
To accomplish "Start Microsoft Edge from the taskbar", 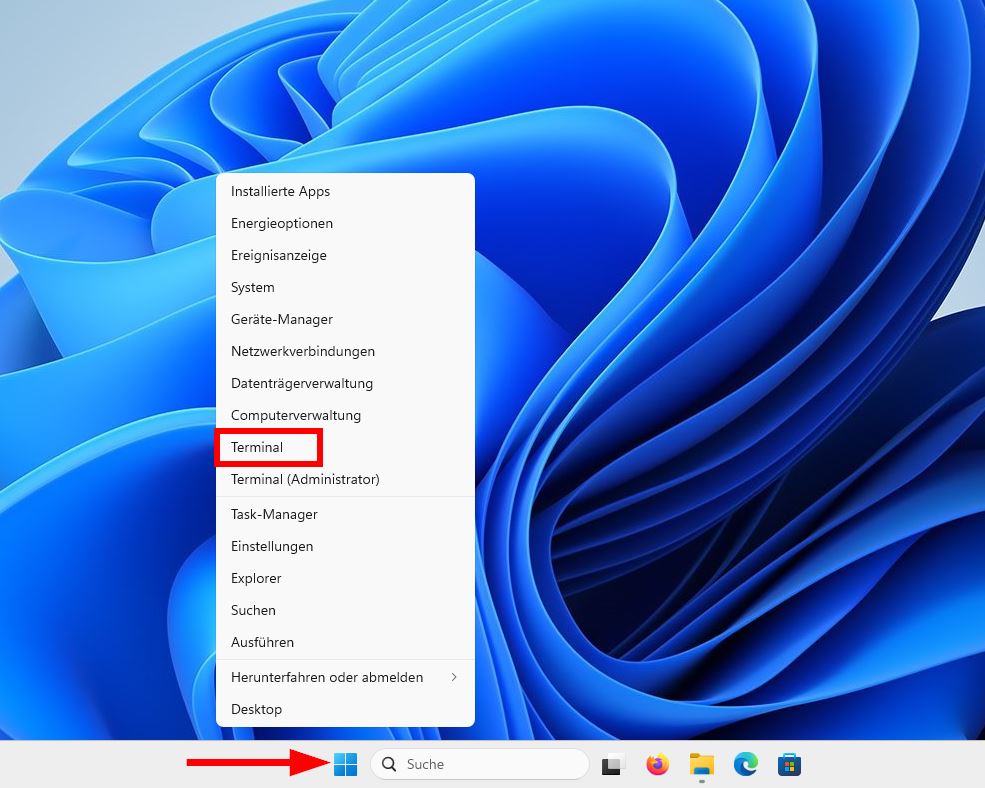I will (745, 764).
